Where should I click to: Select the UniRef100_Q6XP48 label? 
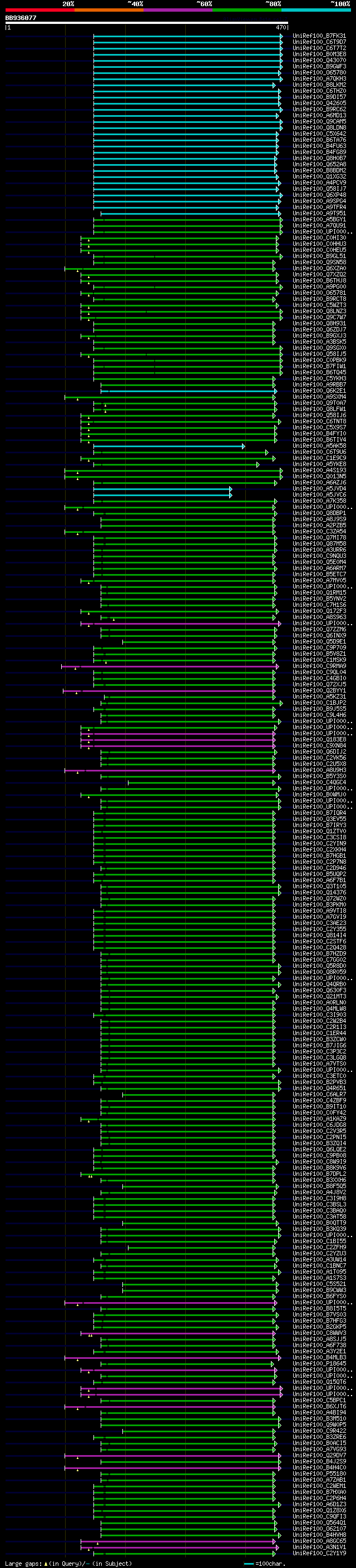pos(319,195)
